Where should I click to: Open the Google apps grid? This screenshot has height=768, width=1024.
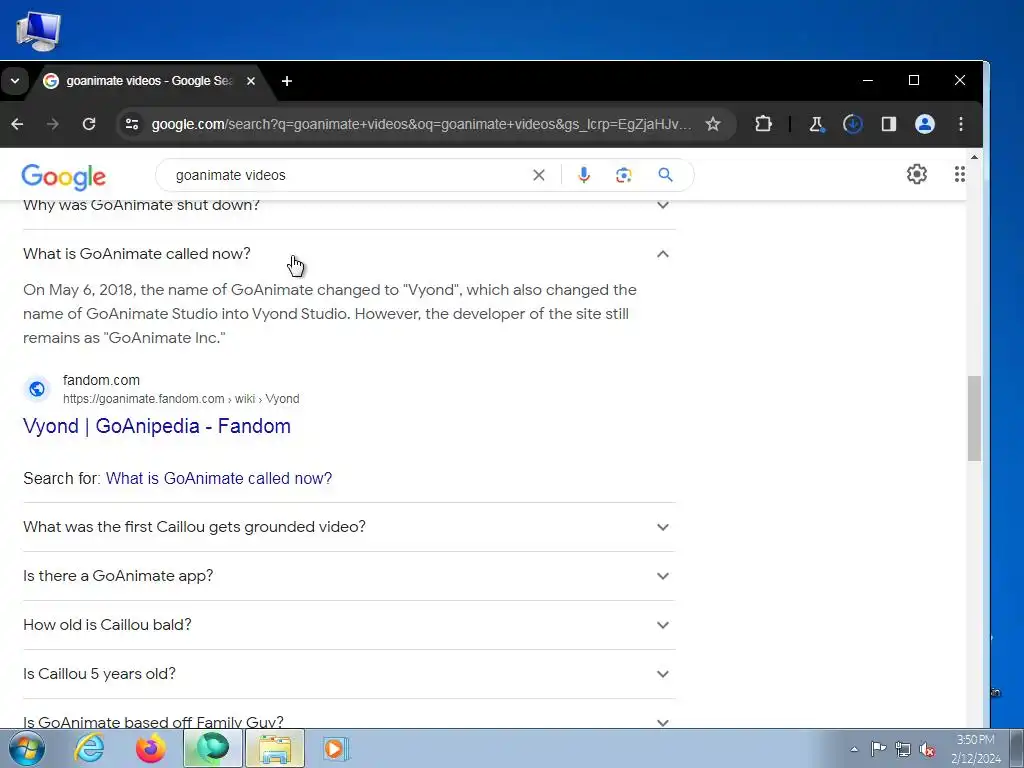pyautogui.click(x=959, y=174)
